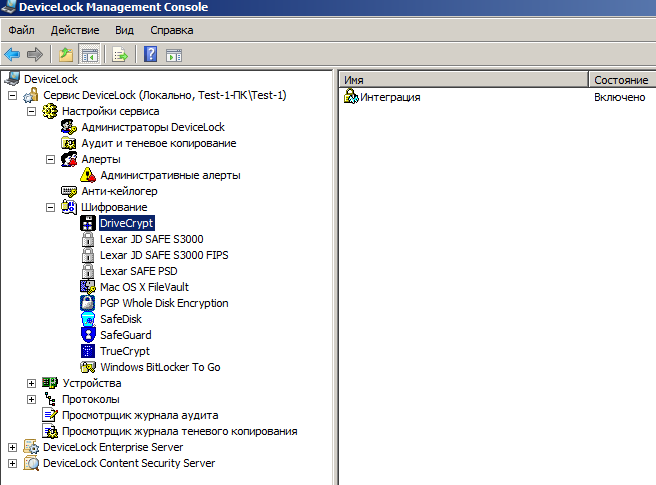Select Windows BitLocker To Go item
This screenshot has height=485, width=656.
(x=160, y=367)
